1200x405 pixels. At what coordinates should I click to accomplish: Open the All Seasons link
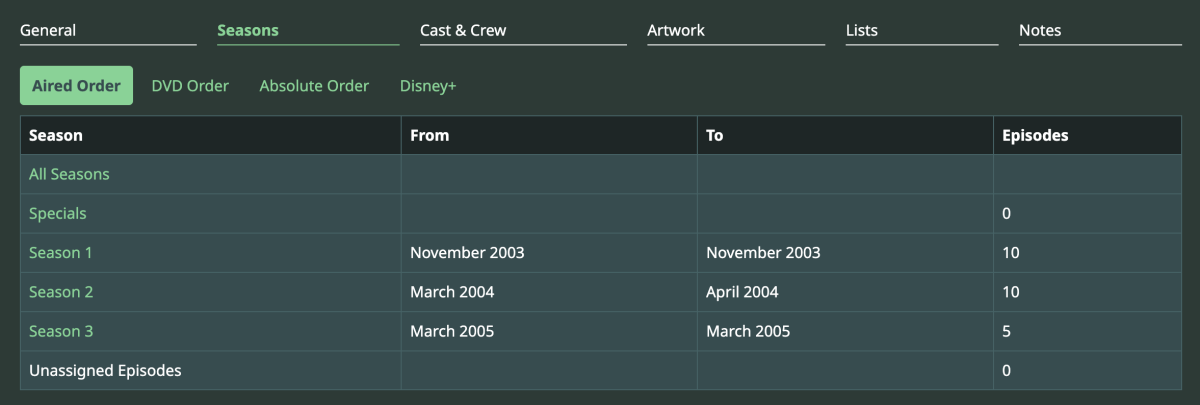[69, 174]
